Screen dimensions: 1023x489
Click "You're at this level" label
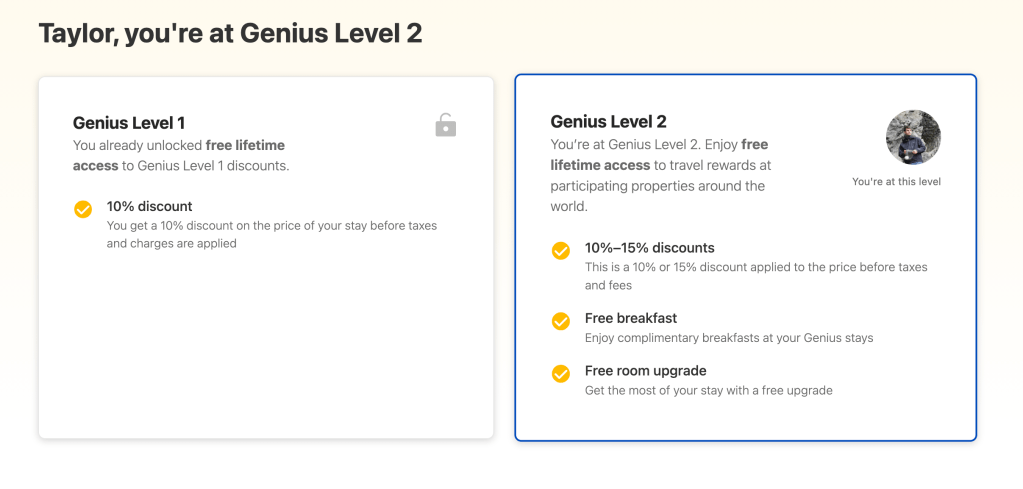tap(896, 182)
